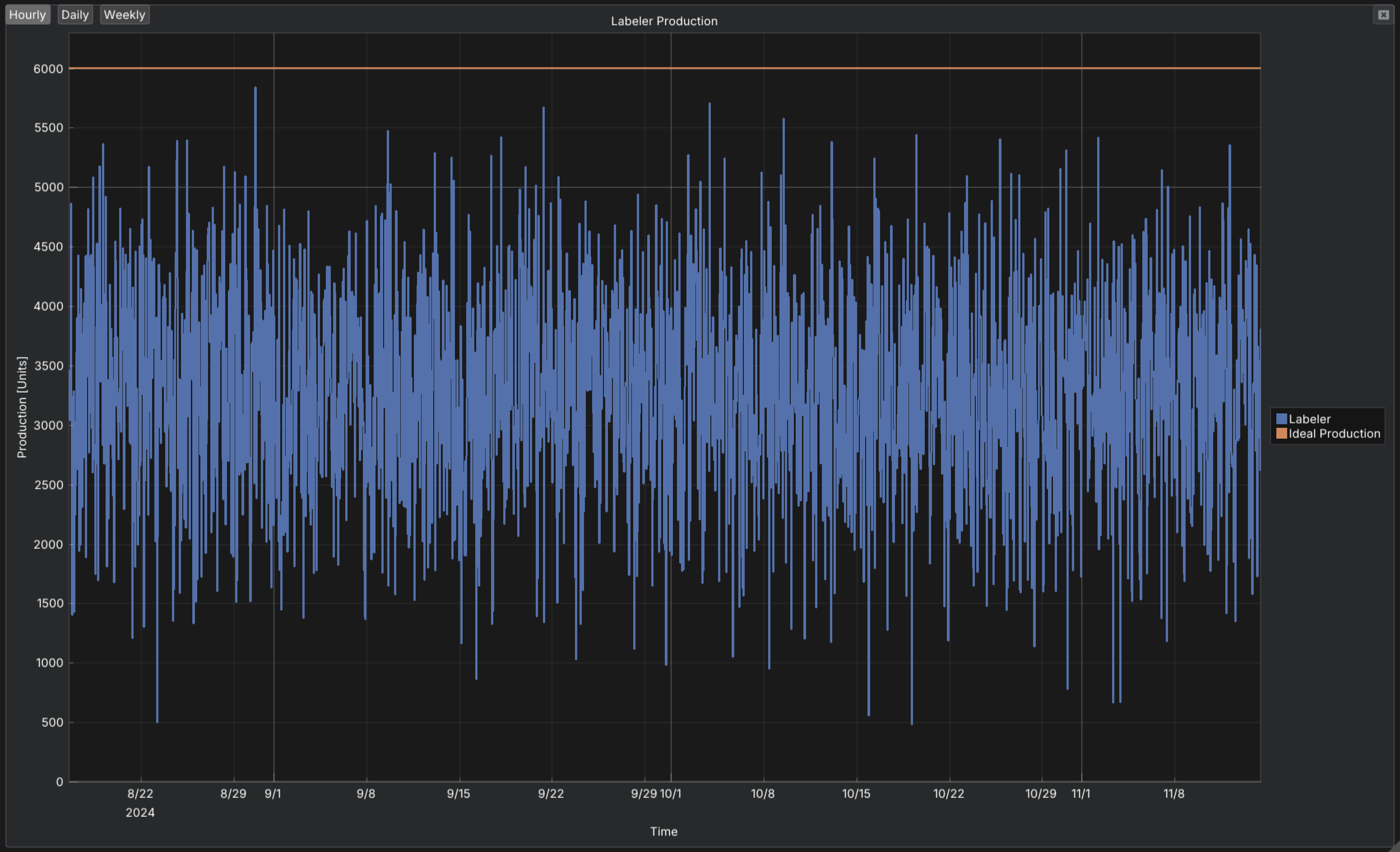Click the blue Labeler legend swatch
Screen dimensions: 1400x852
point(1281,419)
